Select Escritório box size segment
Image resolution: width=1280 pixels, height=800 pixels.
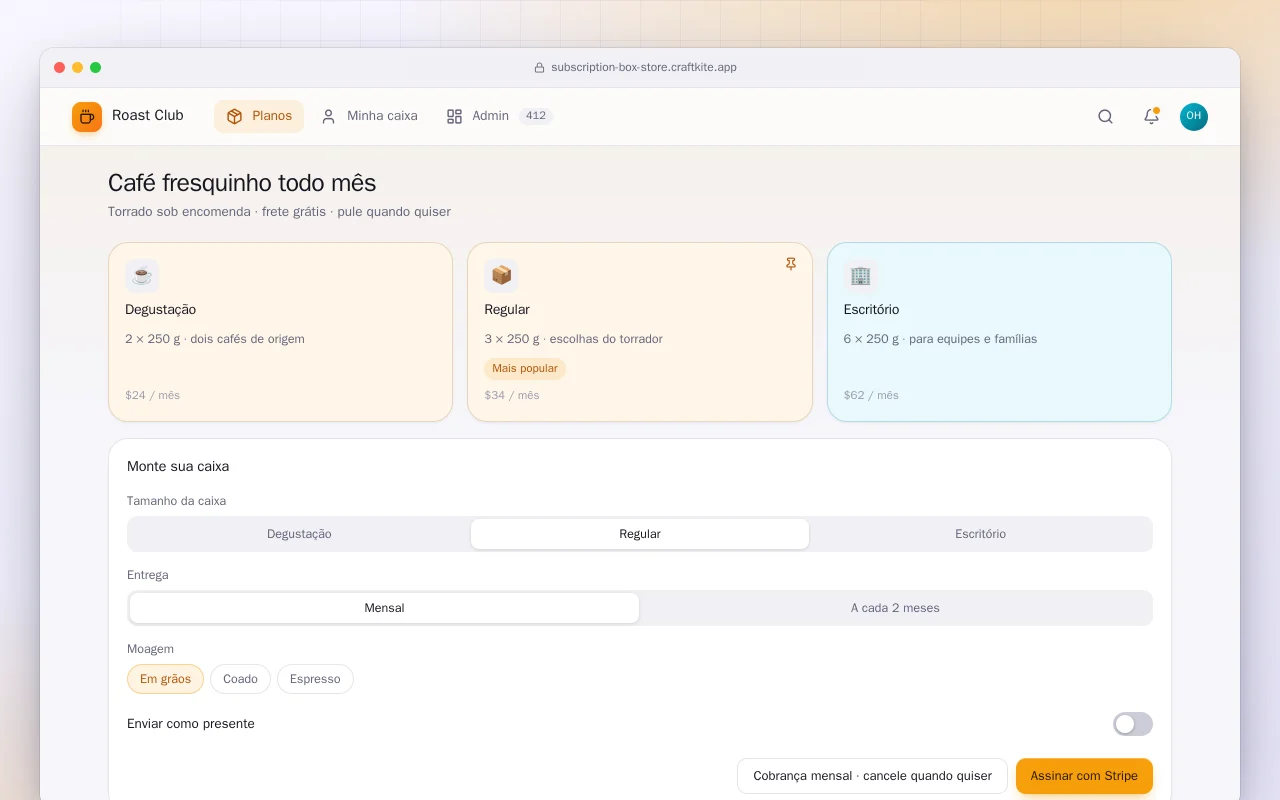tap(980, 534)
